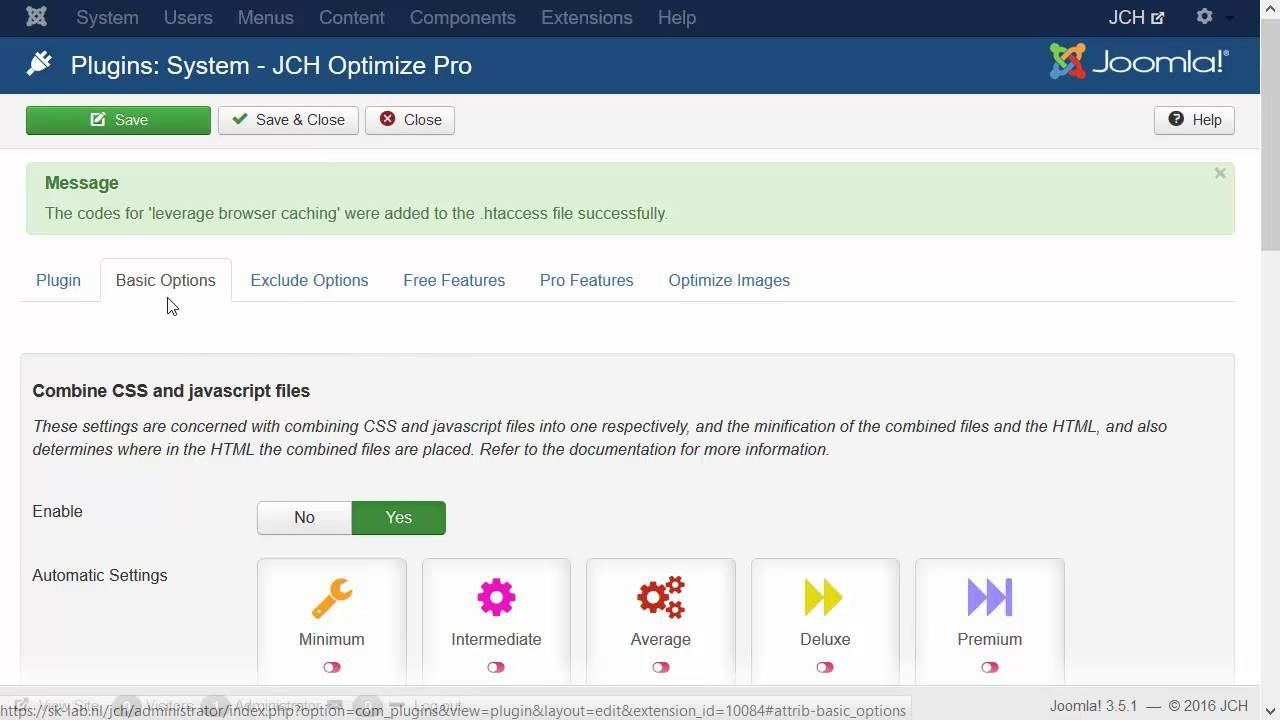Open the Help menu in the admin bar

pyautogui.click(x=677, y=17)
